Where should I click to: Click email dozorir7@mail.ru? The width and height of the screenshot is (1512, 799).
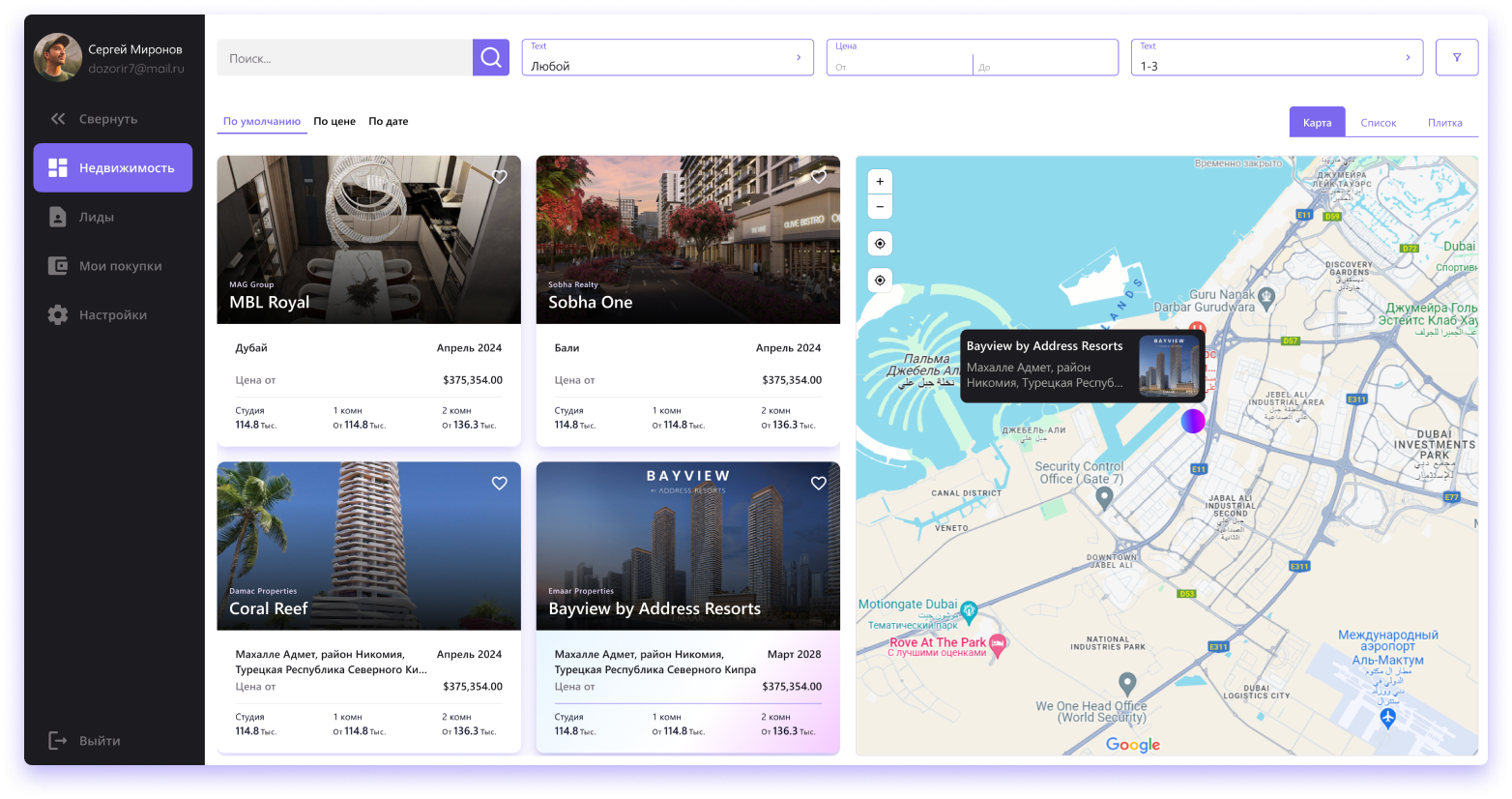click(x=136, y=69)
